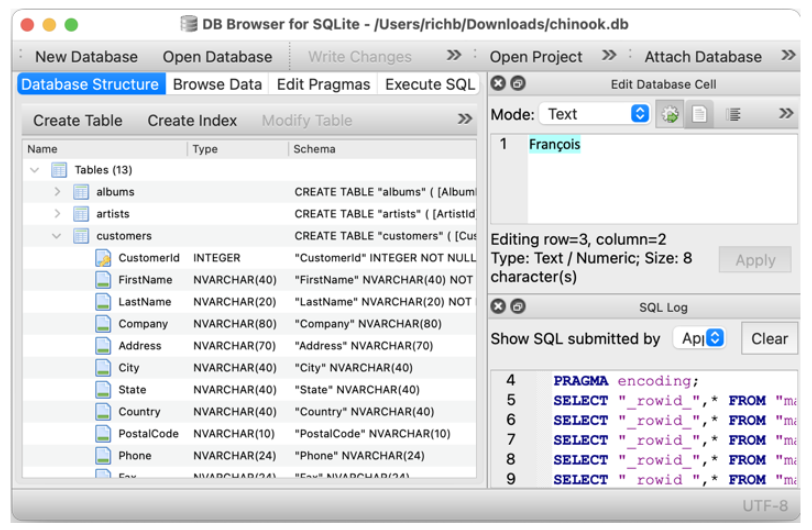Expand the artists table node

(57, 213)
